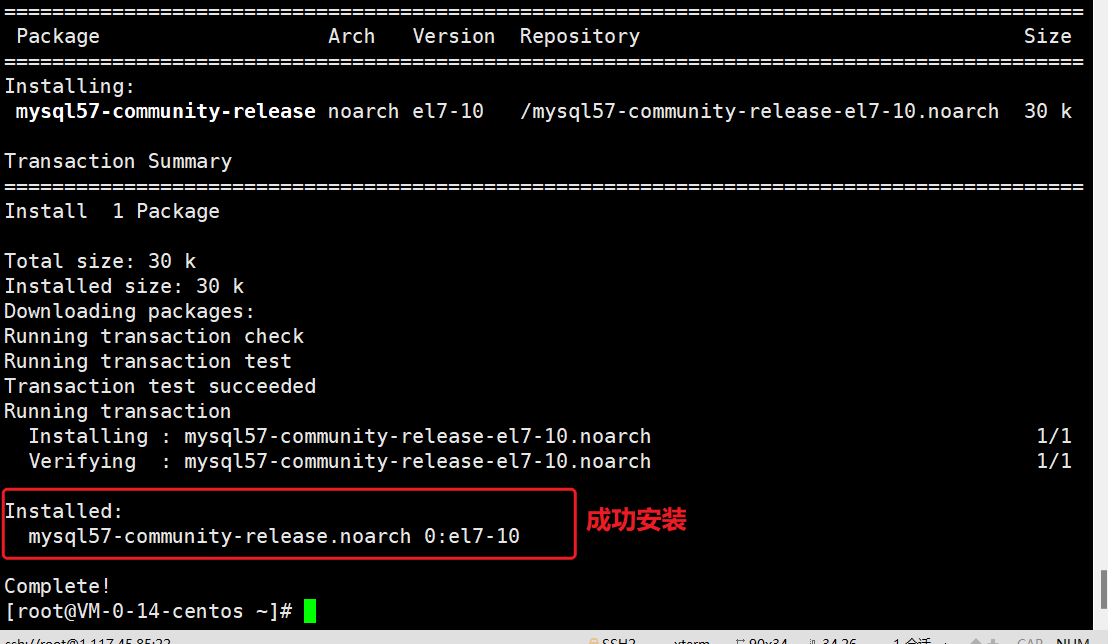The image size is (1108, 644).
Task: Click the 'Transaction Summary' heading
Action: coord(118,161)
